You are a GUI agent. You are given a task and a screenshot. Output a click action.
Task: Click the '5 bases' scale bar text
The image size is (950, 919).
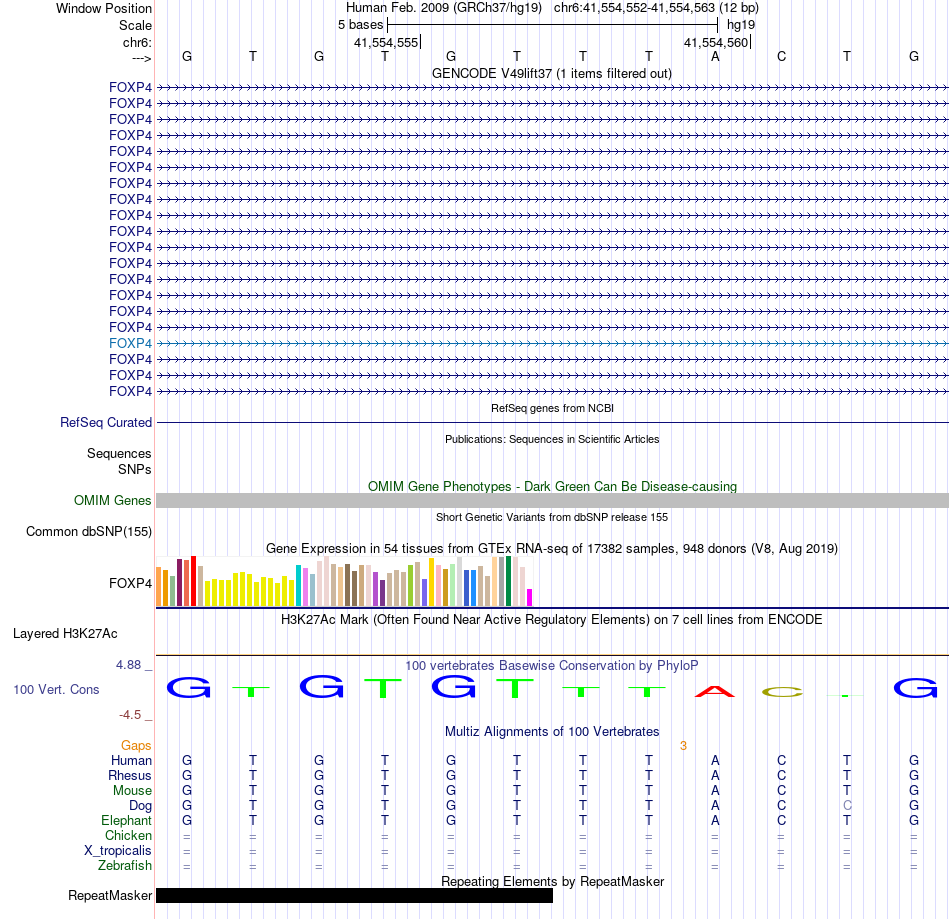coord(360,25)
